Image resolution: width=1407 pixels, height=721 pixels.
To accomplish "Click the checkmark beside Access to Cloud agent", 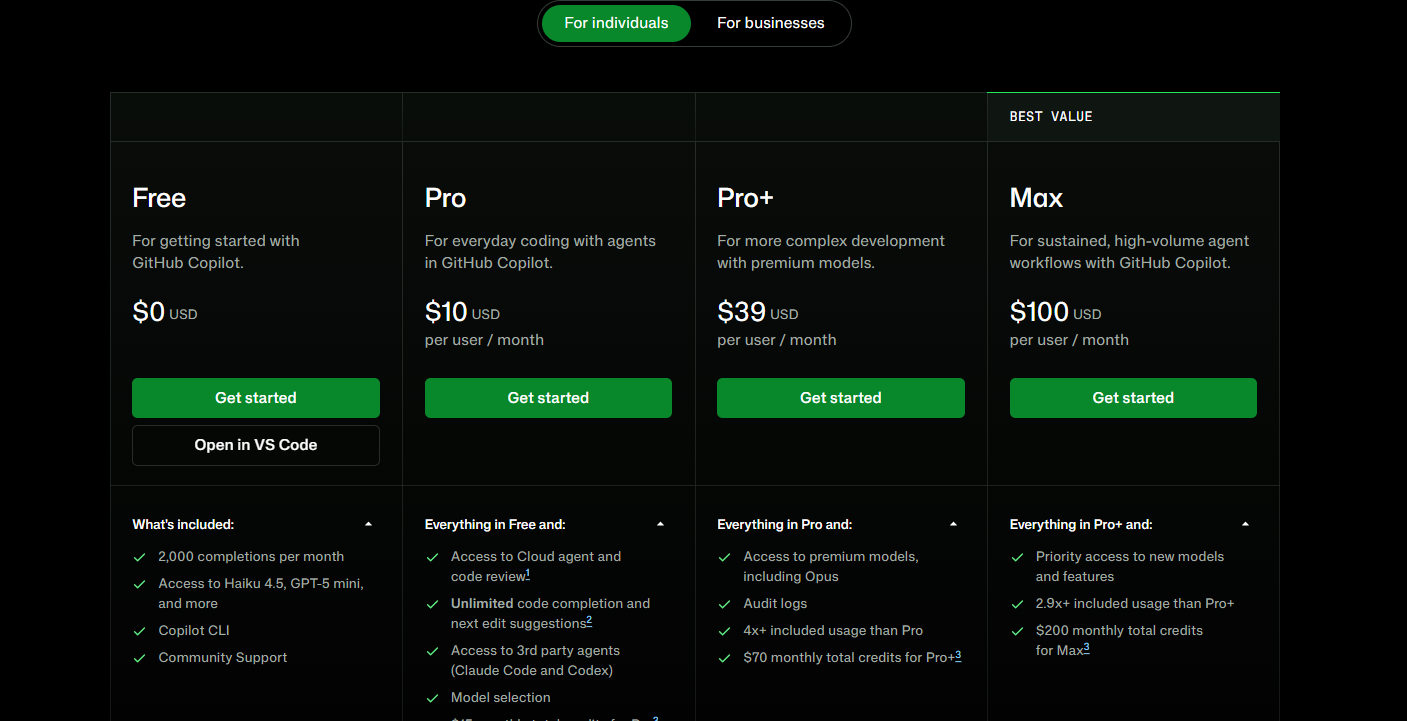I will coord(432,557).
